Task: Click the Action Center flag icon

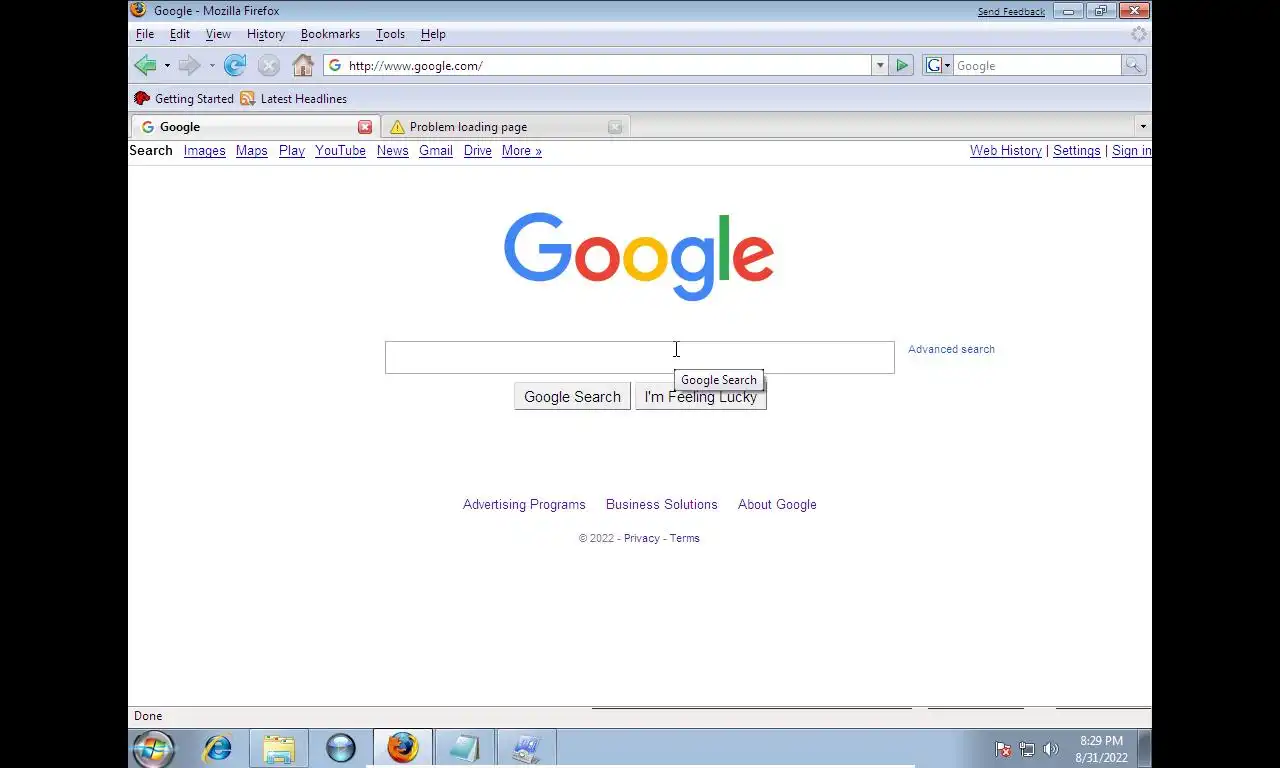Action: 1003,749
